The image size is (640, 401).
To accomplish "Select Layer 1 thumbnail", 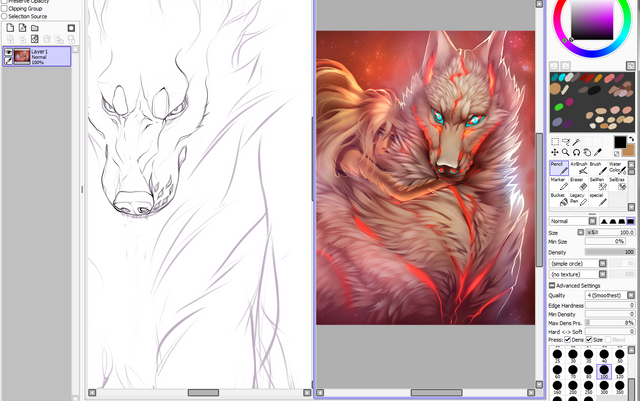I will click(22, 56).
